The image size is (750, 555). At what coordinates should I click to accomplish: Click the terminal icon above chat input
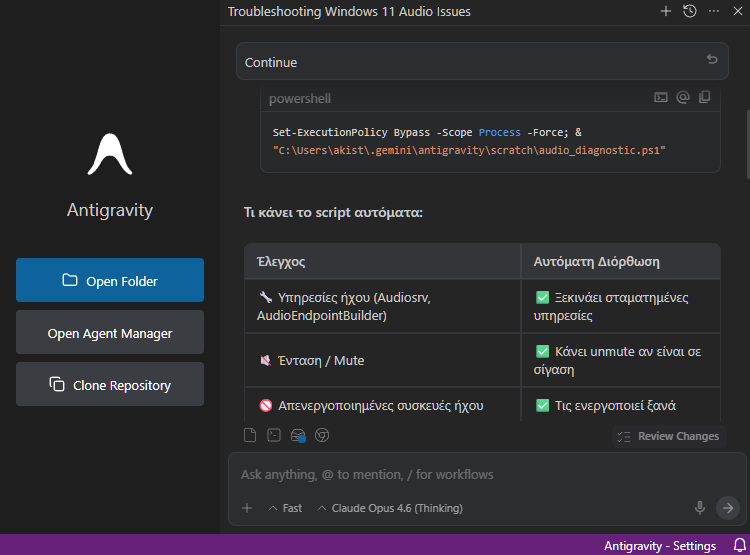click(274, 435)
